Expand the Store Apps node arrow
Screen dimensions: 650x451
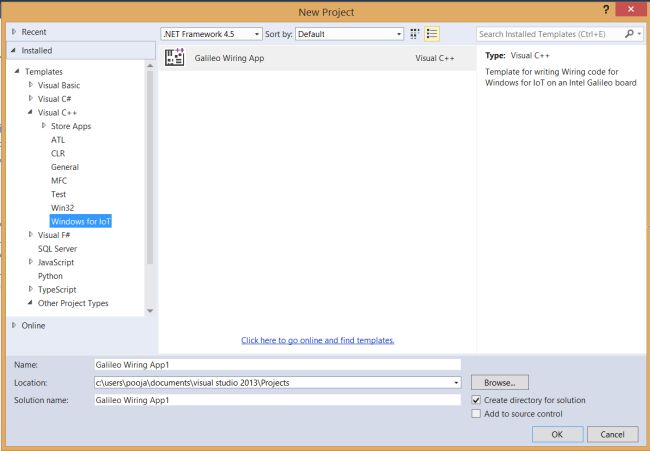click(x=44, y=126)
